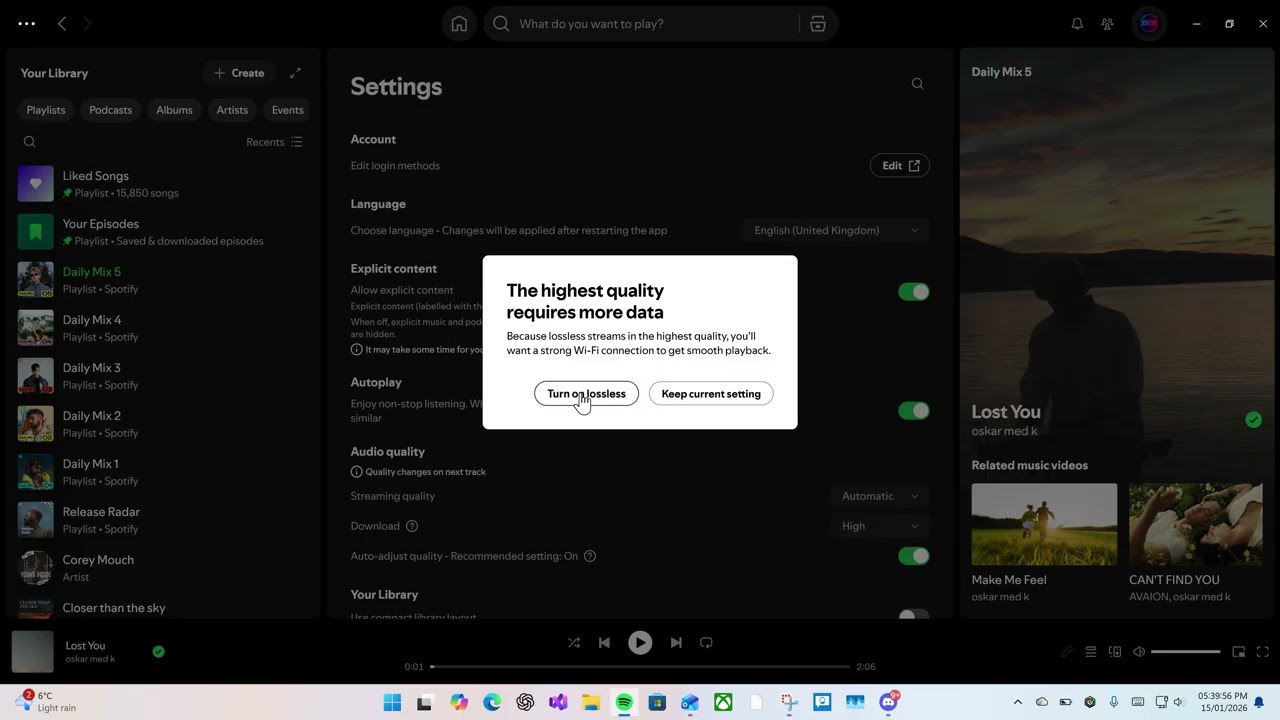Open the profile avatar menu

coord(1149,24)
